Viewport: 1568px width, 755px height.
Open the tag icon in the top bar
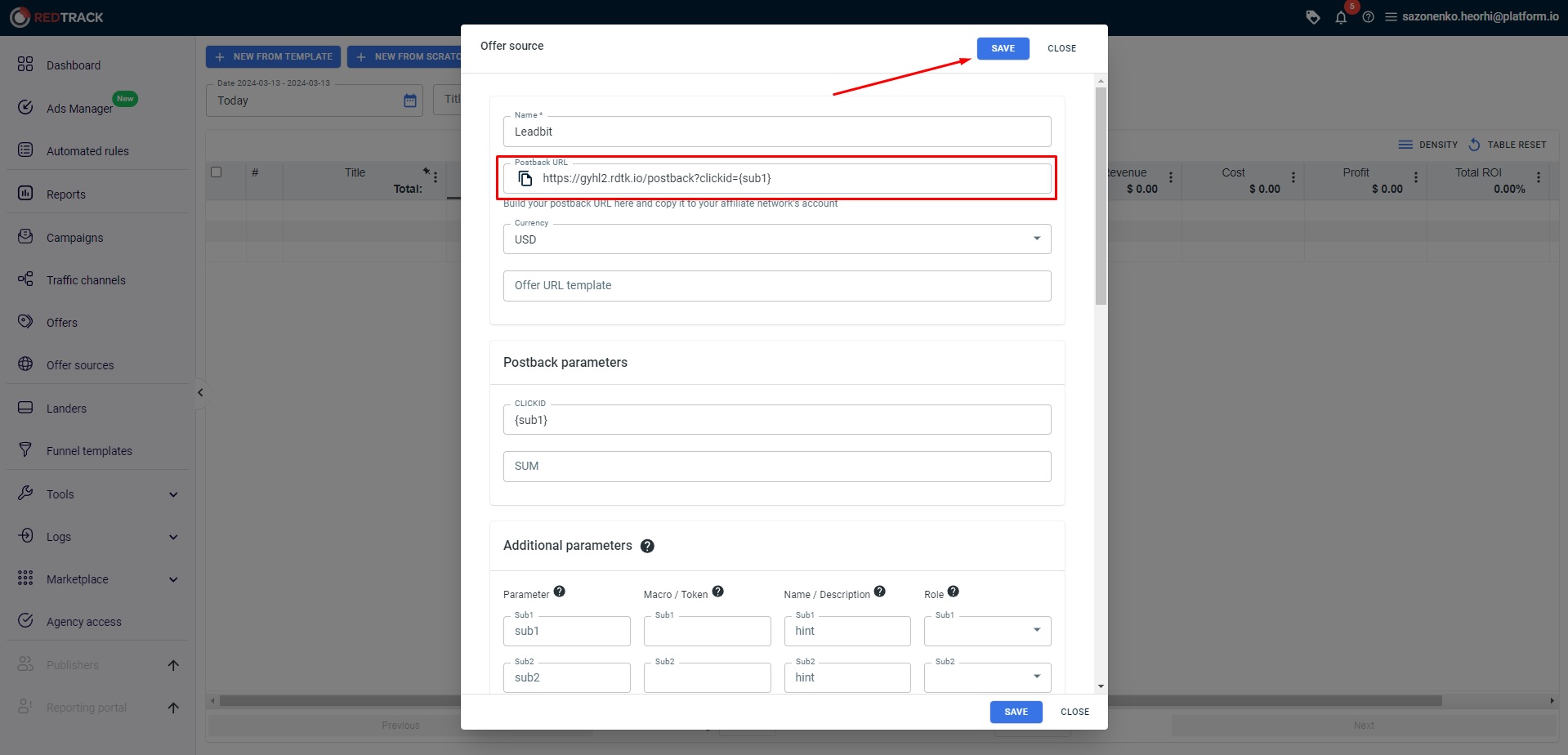click(x=1313, y=17)
